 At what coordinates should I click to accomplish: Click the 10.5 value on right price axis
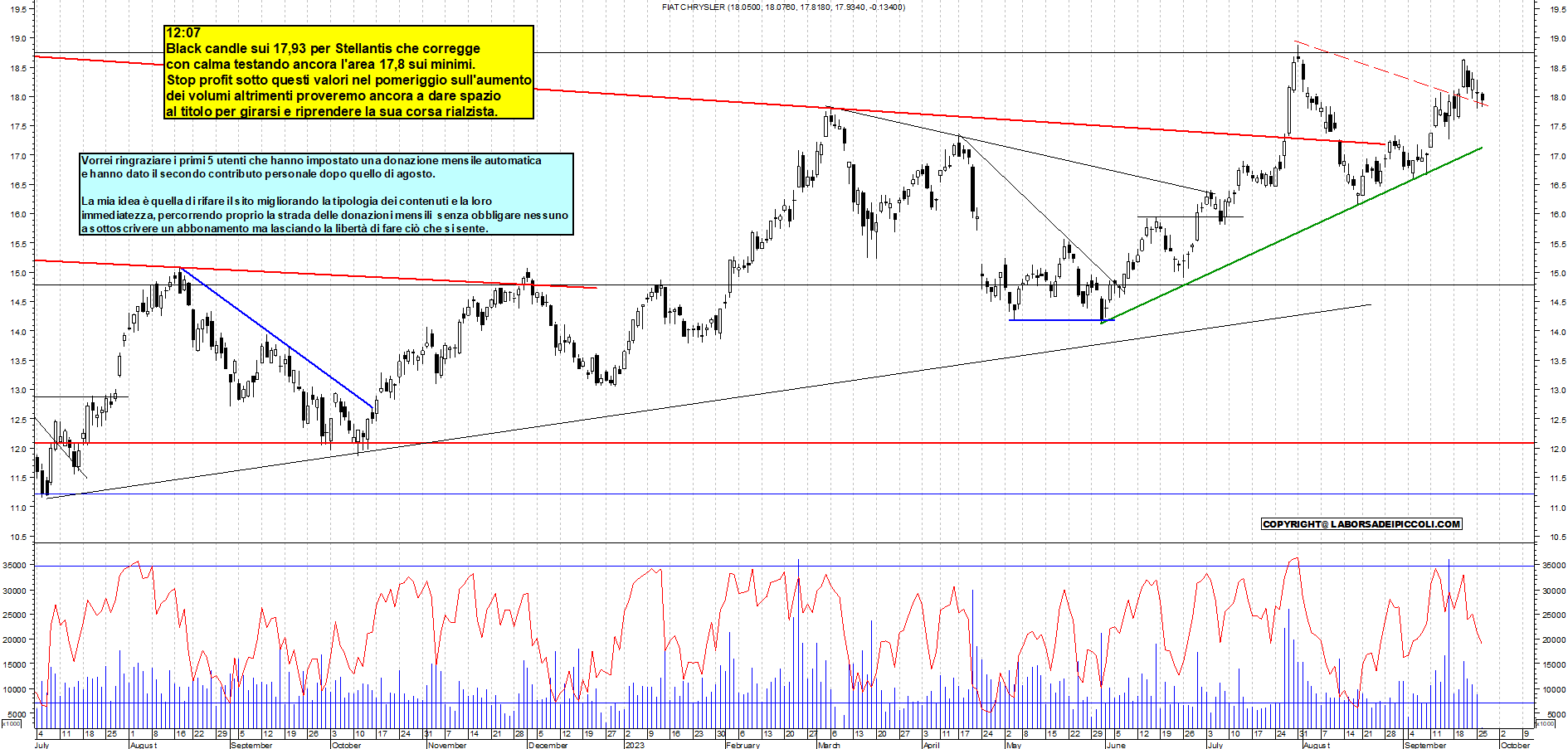[1557, 537]
